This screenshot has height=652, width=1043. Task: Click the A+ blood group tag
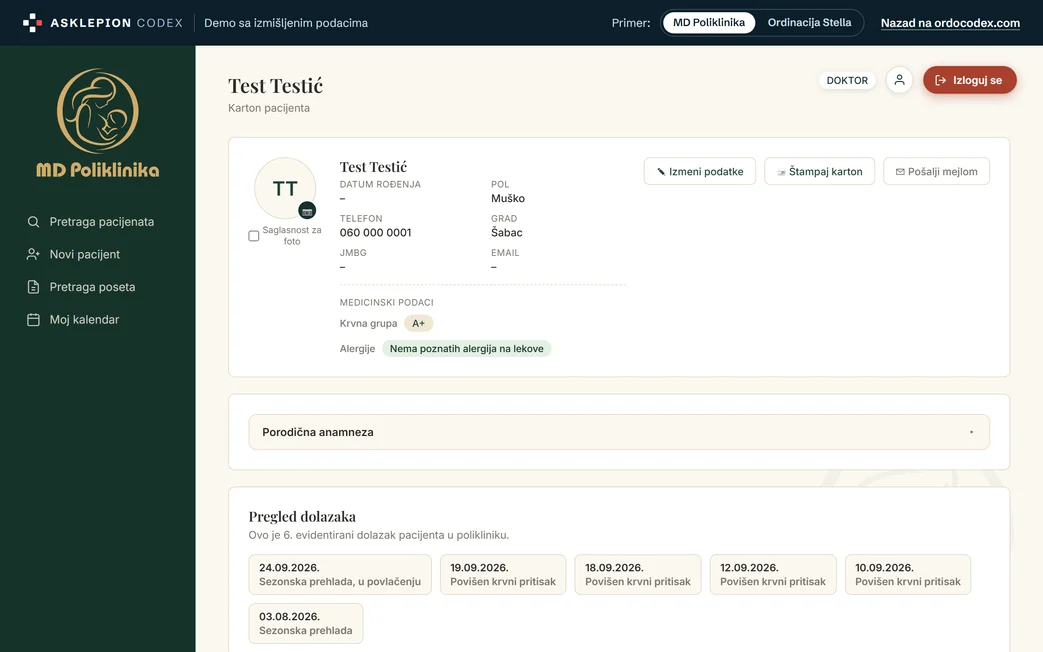click(x=418, y=323)
